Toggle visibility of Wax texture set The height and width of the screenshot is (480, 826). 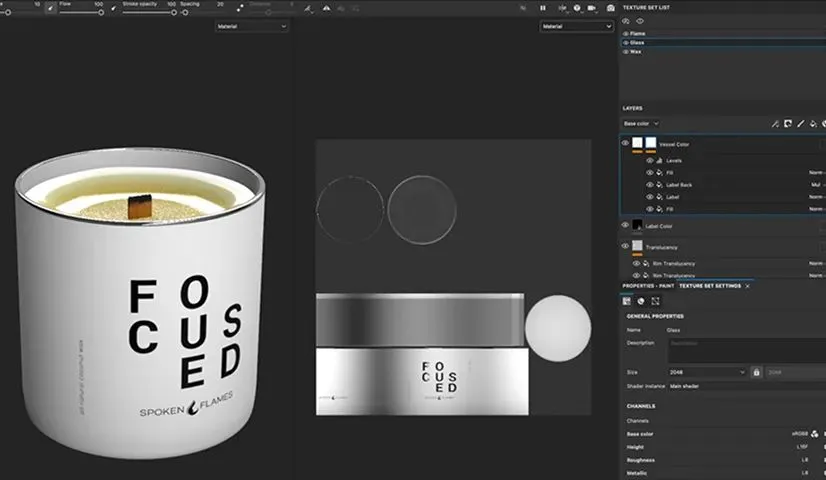(626, 52)
